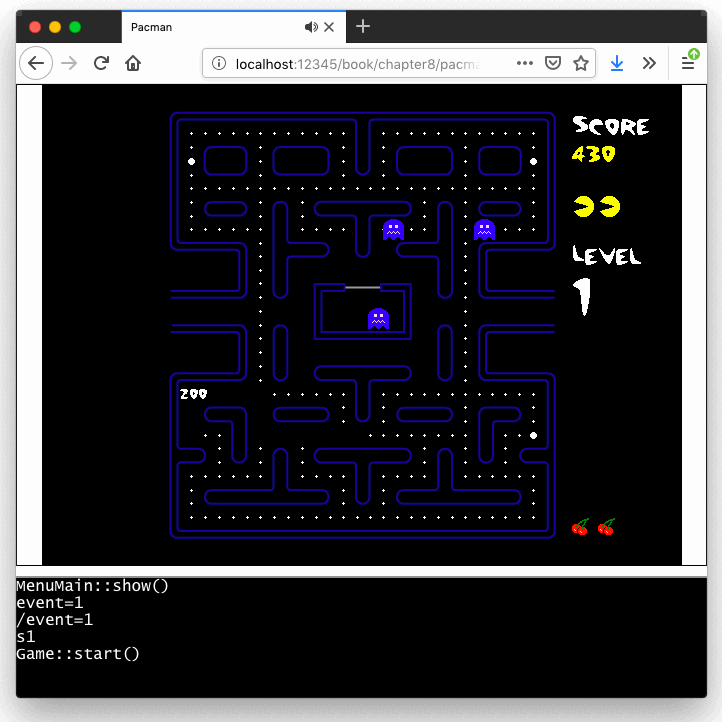Click the second Pacman life icon
This screenshot has width=722, height=722.
click(x=610, y=206)
